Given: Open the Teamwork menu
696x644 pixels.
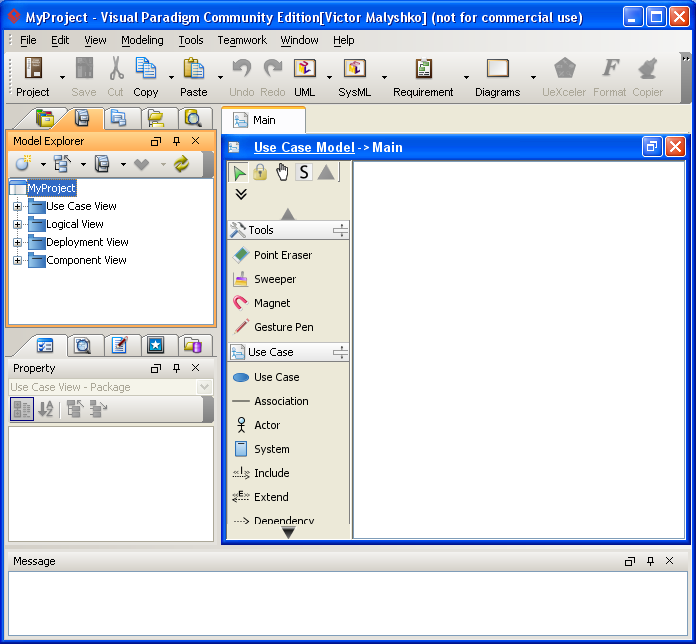Looking at the screenshot, I should (x=242, y=40).
